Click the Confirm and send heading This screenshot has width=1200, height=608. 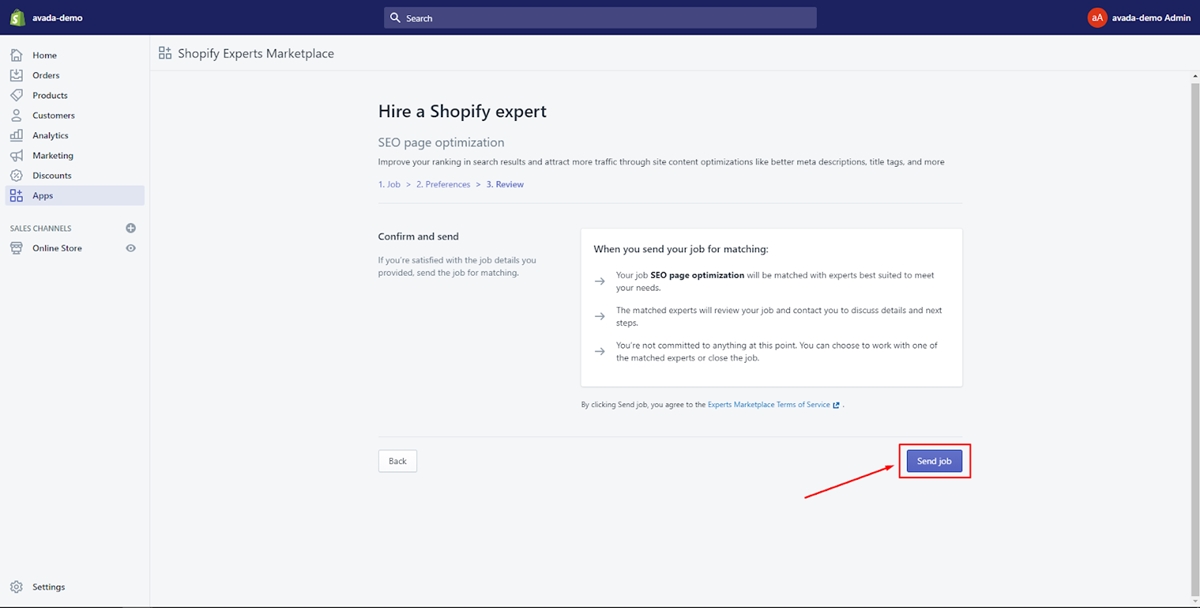pyautogui.click(x=418, y=237)
